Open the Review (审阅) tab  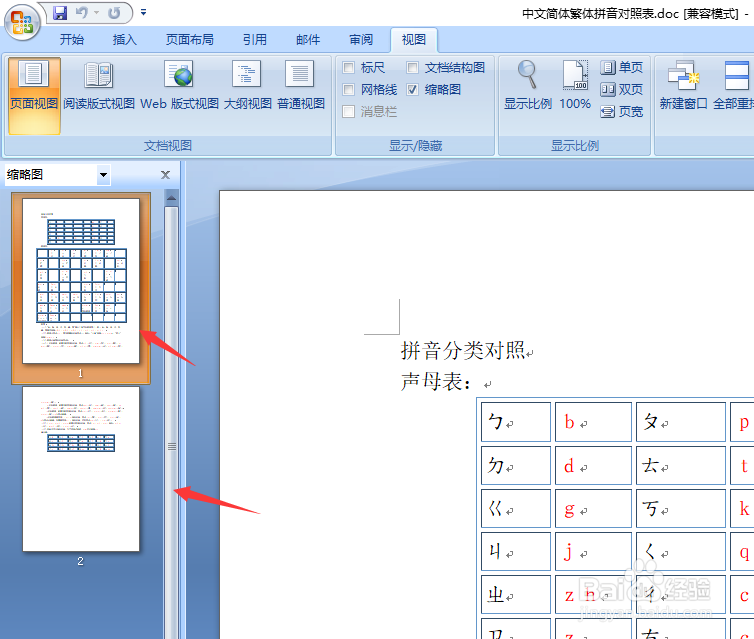pos(361,39)
